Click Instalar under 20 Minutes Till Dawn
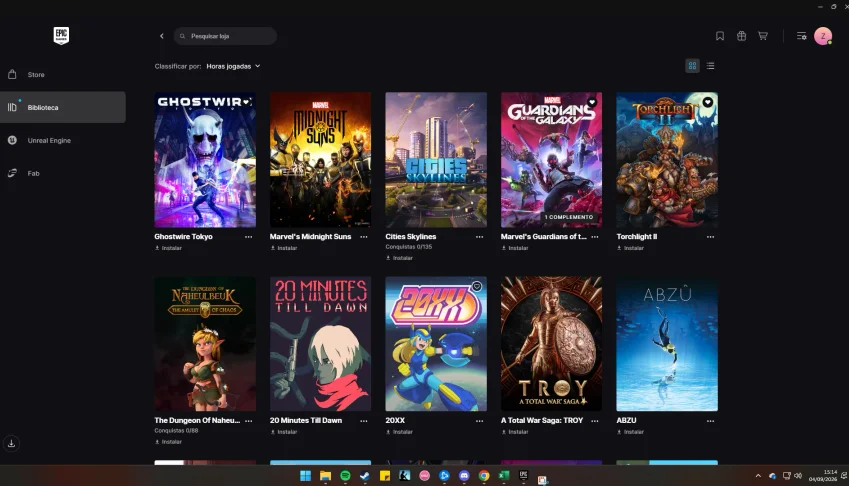Image resolution: width=849 pixels, height=486 pixels. pos(284,432)
